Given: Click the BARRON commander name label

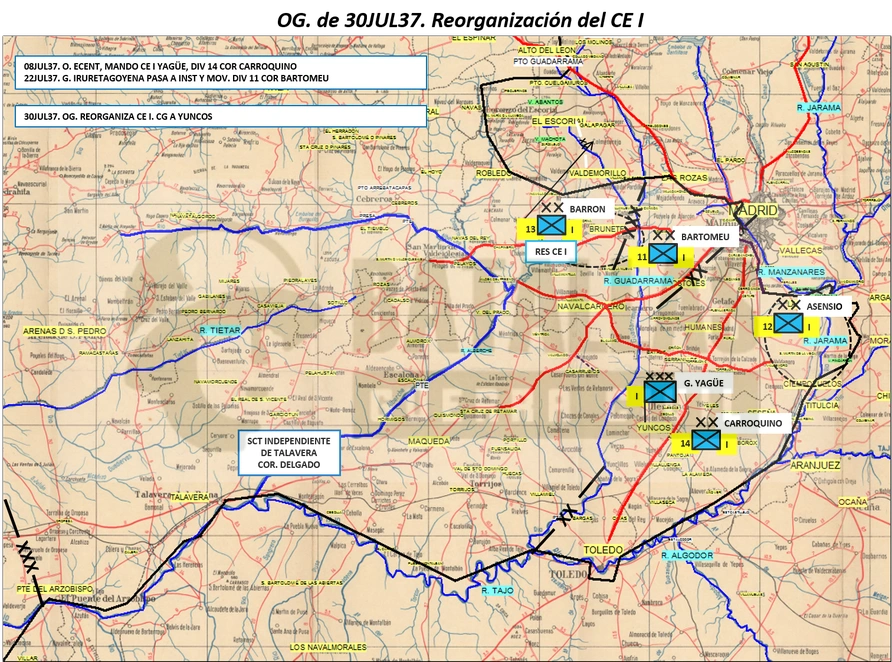Looking at the screenshot, I should tap(587, 209).
